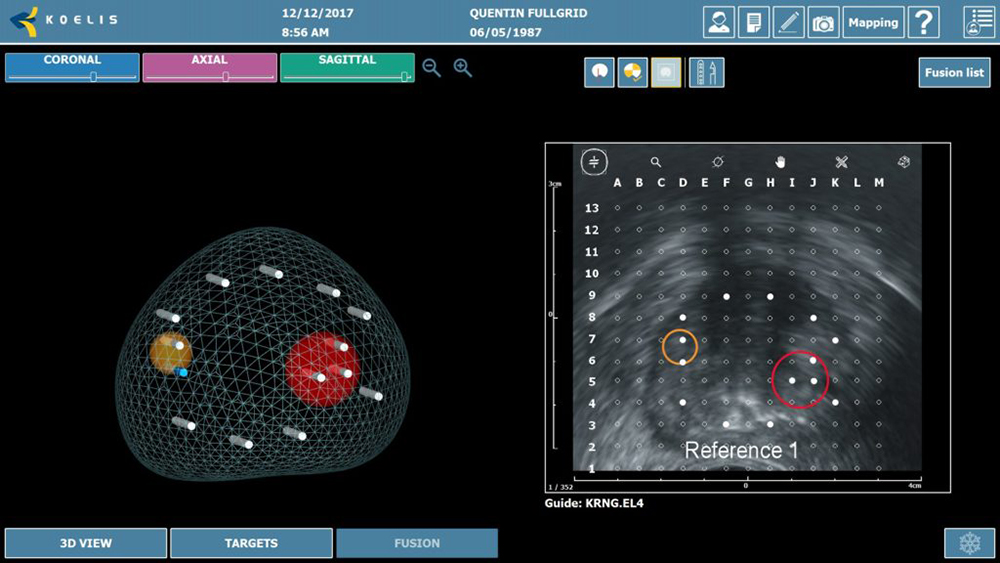The height and width of the screenshot is (563, 1000).
Task: Open the report document icon
Action: (x=753, y=22)
